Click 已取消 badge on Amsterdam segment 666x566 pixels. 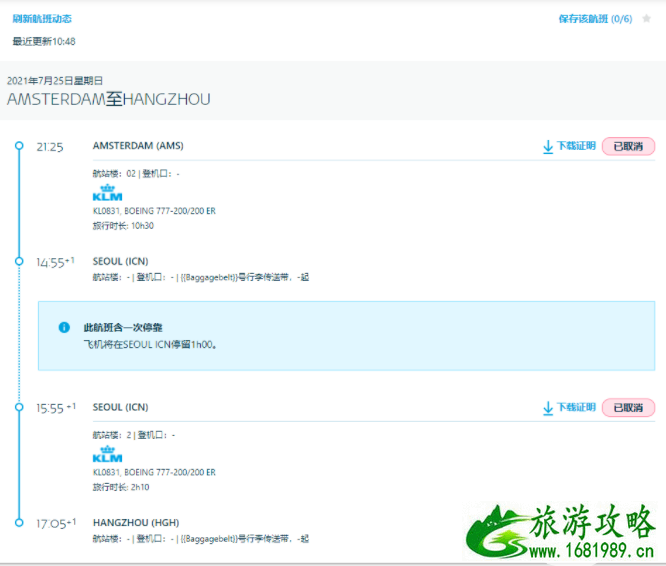pyautogui.click(x=628, y=146)
